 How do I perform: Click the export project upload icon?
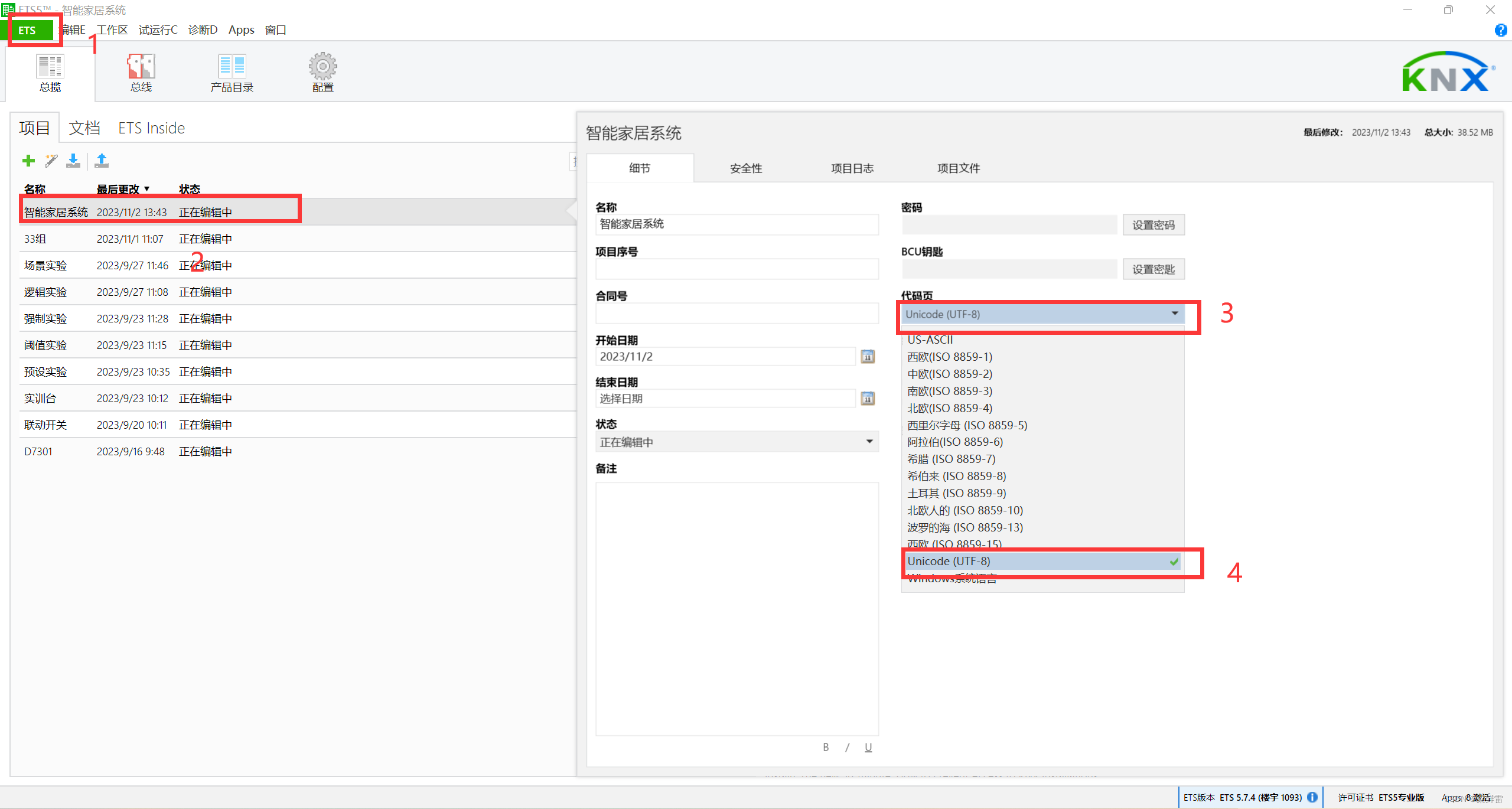[102, 161]
